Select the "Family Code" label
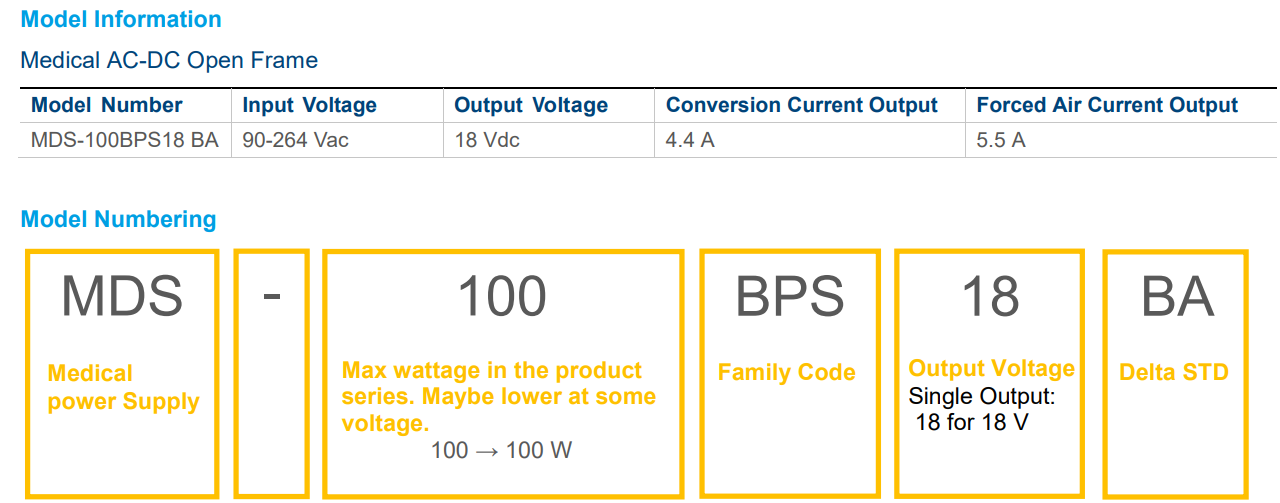This screenshot has width=1280, height=503. [787, 373]
